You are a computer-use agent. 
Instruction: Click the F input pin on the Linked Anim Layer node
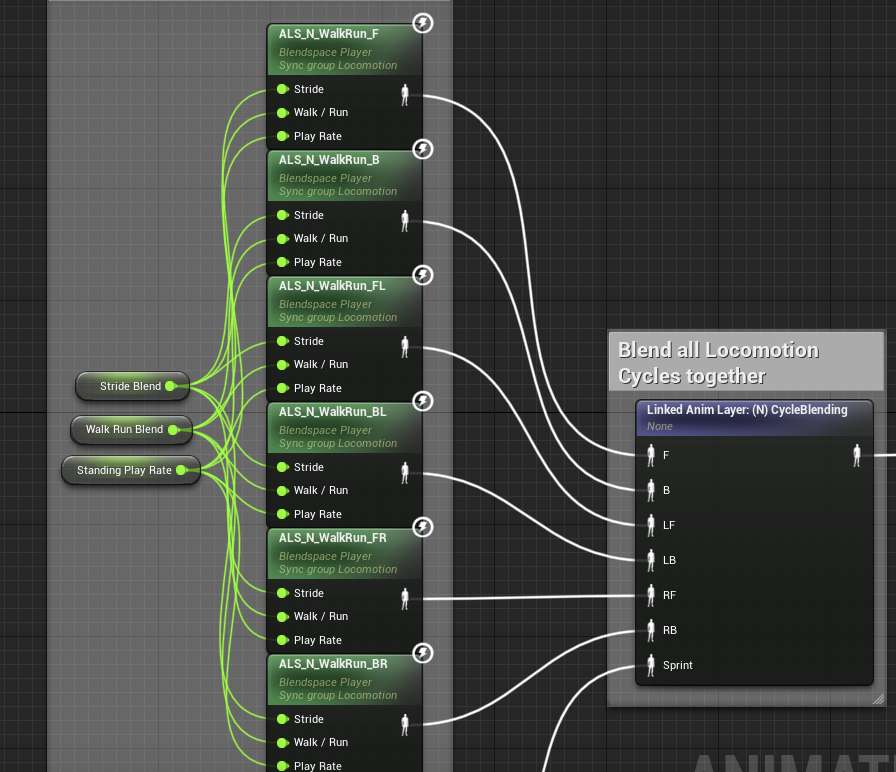pyautogui.click(x=651, y=455)
